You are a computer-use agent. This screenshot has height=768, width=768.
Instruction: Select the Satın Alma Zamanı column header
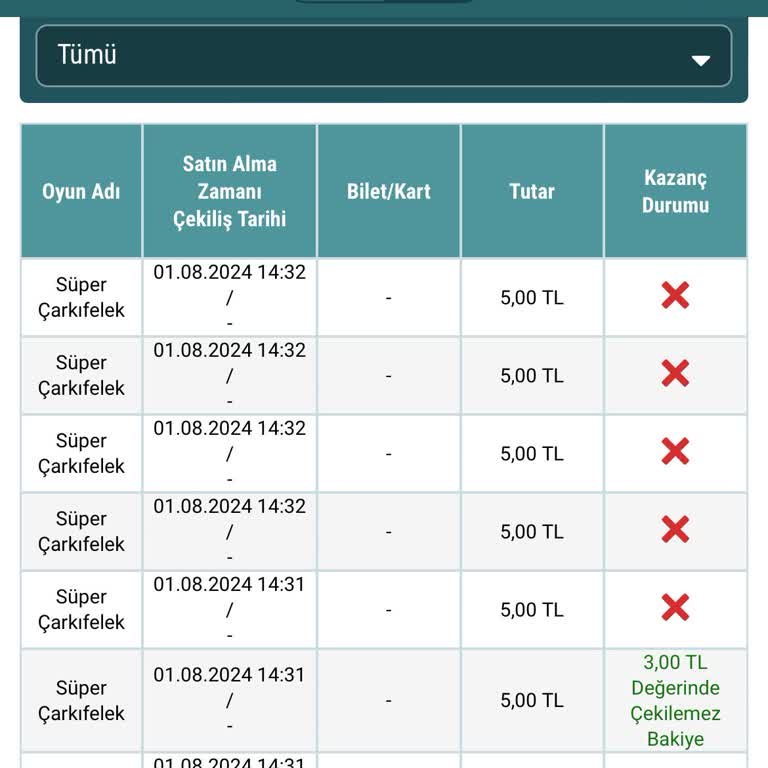pyautogui.click(x=229, y=191)
